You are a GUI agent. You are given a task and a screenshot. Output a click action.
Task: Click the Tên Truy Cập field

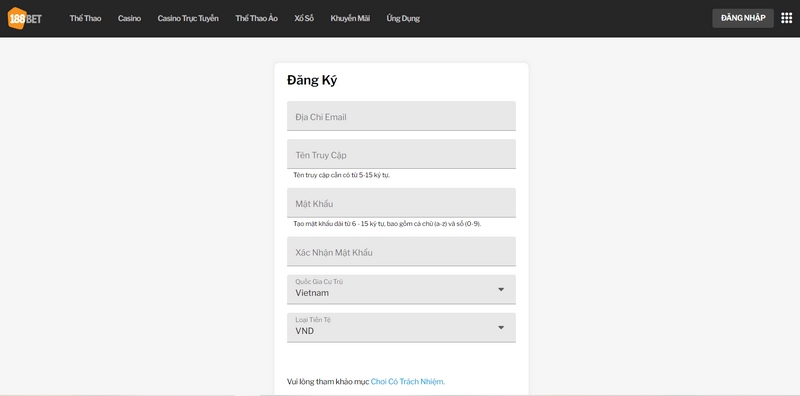pyautogui.click(x=401, y=154)
